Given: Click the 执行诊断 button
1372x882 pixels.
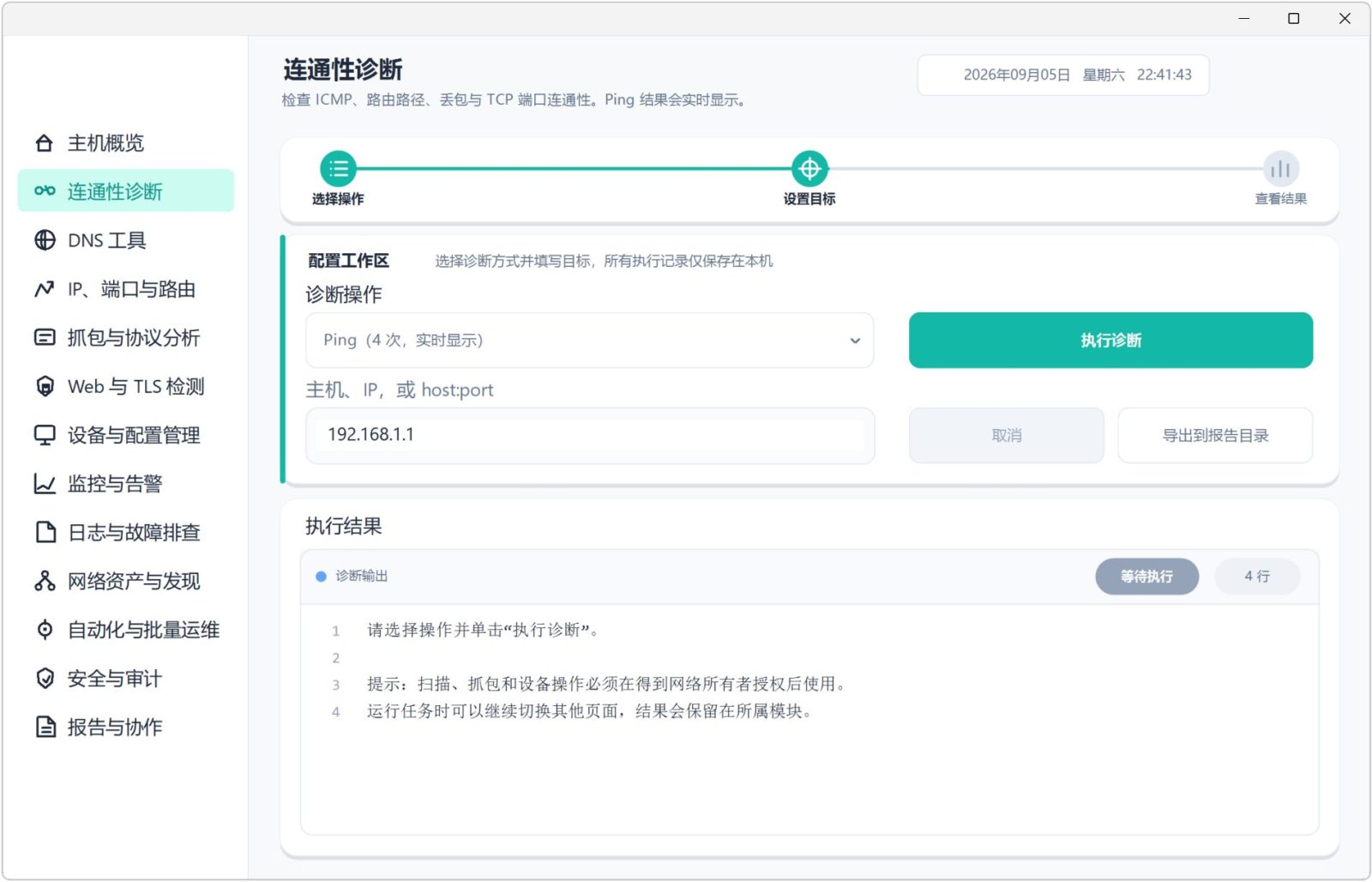Looking at the screenshot, I should coord(1110,341).
